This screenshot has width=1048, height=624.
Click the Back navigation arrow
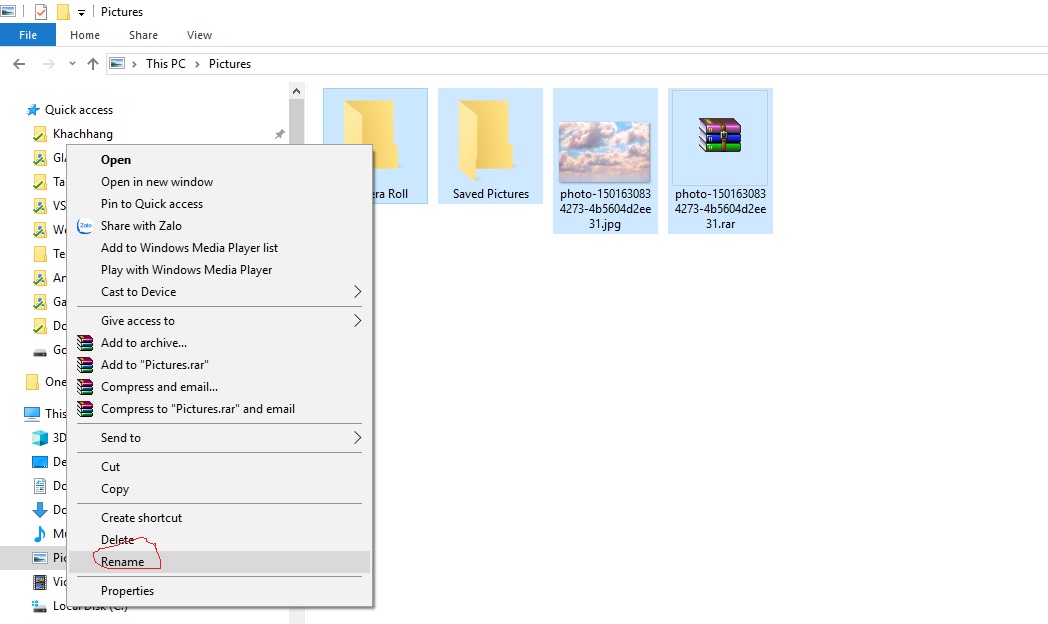click(x=19, y=64)
